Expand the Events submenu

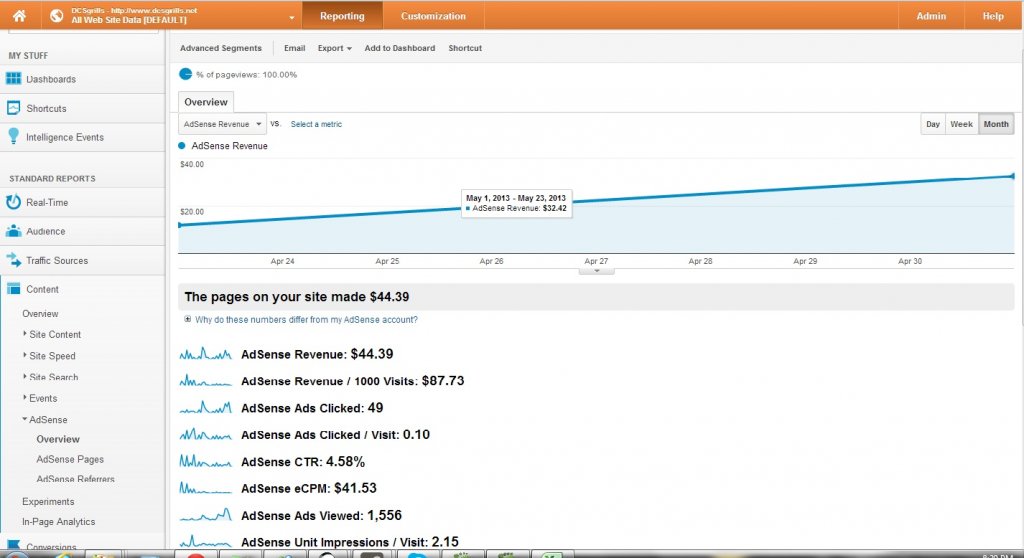click(x=40, y=398)
